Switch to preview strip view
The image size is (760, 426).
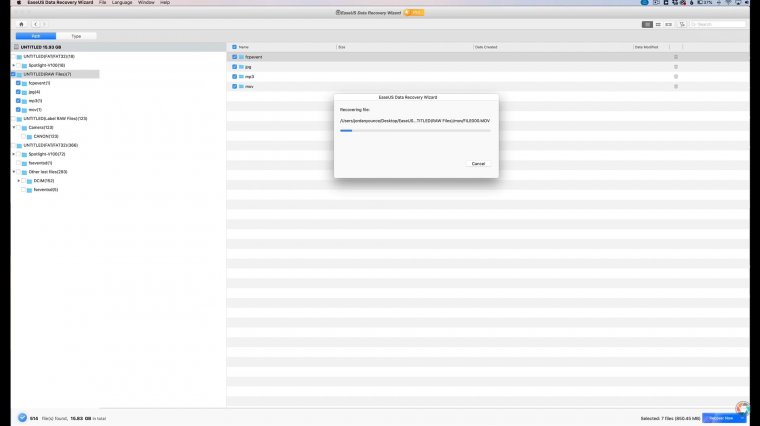click(668, 24)
